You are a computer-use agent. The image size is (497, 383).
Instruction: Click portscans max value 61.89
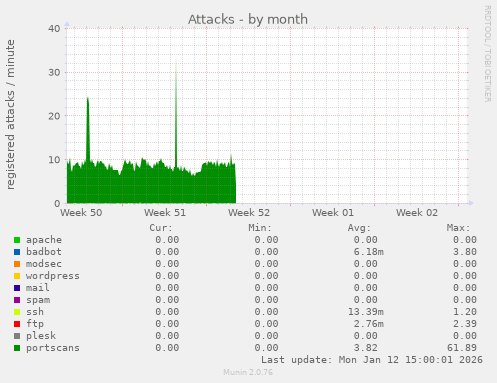click(x=462, y=348)
